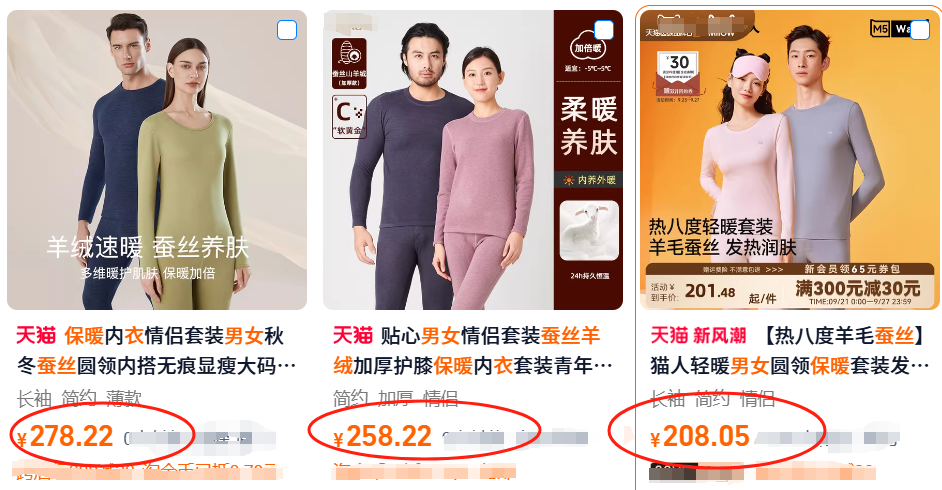Click the ¥258.22 price
The height and width of the screenshot is (490, 942).
tap(382, 437)
